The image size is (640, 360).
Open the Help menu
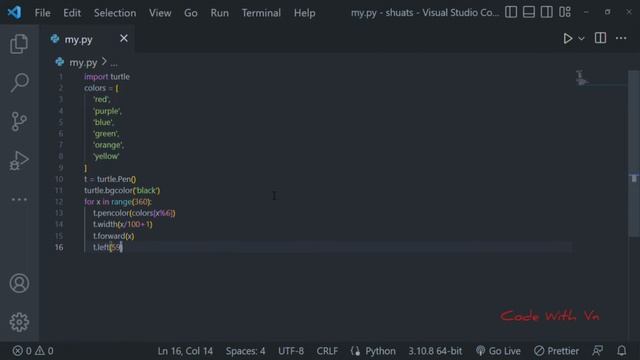point(304,13)
